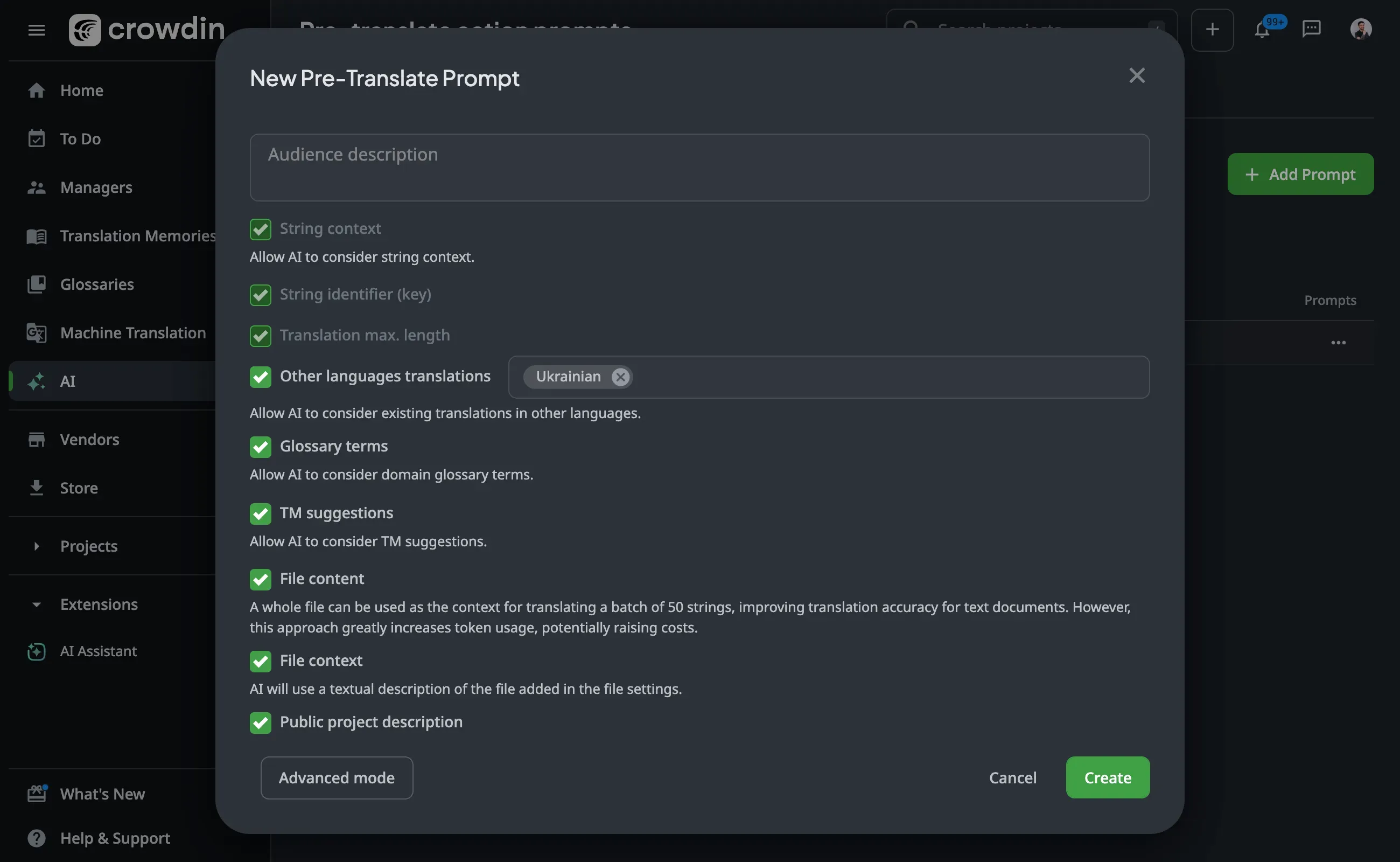Toggle the File content checkbox

[261, 579]
